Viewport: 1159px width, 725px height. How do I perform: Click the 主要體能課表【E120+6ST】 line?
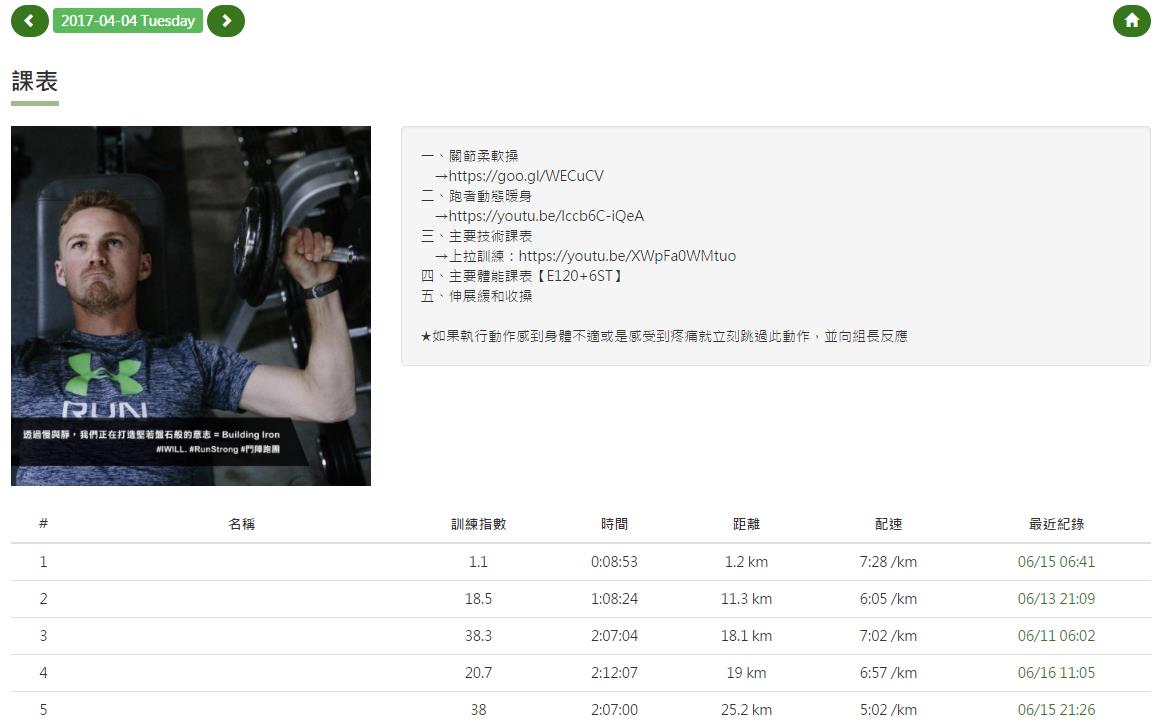[523, 276]
